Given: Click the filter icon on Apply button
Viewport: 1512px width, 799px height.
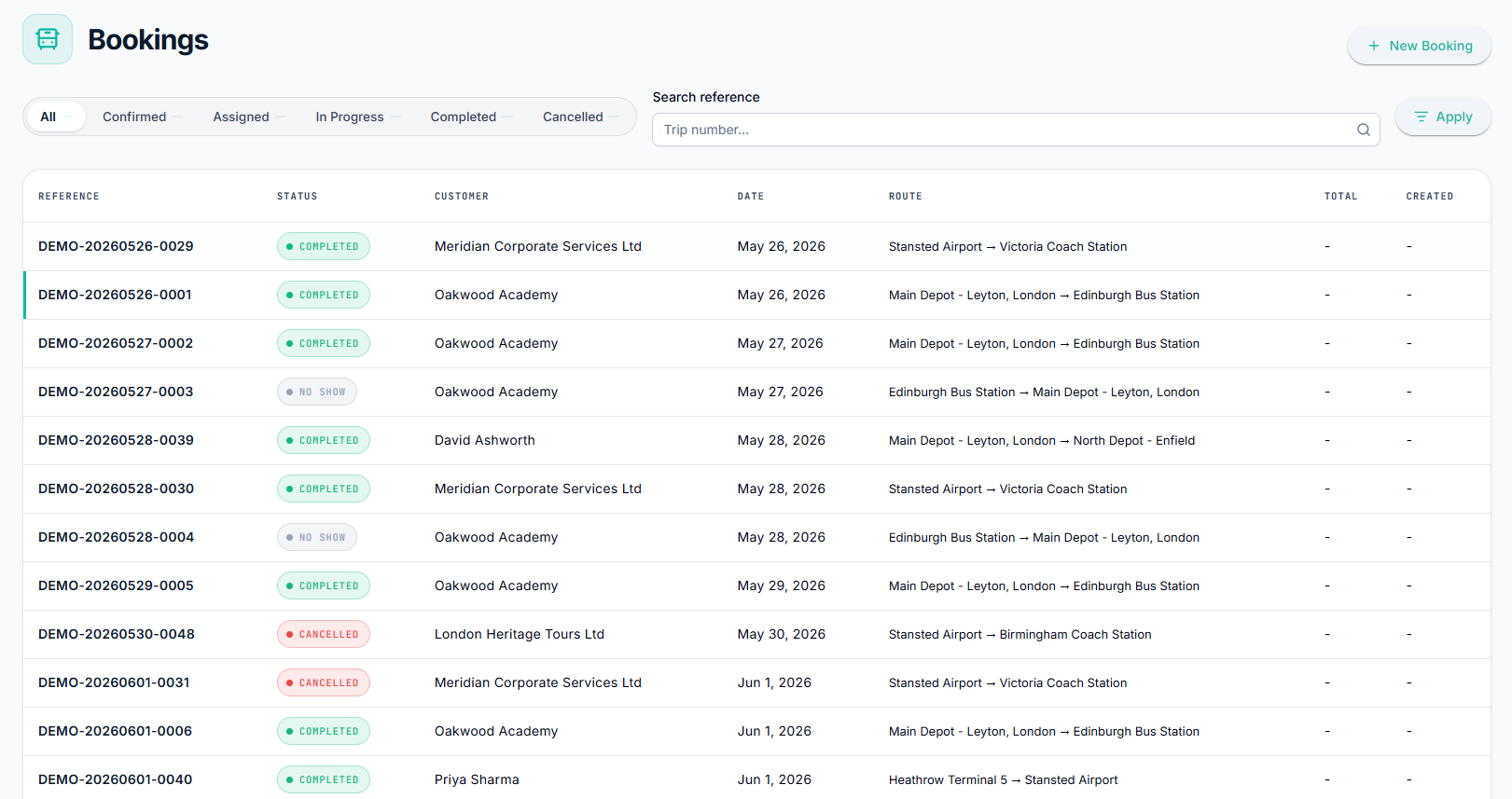Looking at the screenshot, I should pyautogui.click(x=1421, y=117).
